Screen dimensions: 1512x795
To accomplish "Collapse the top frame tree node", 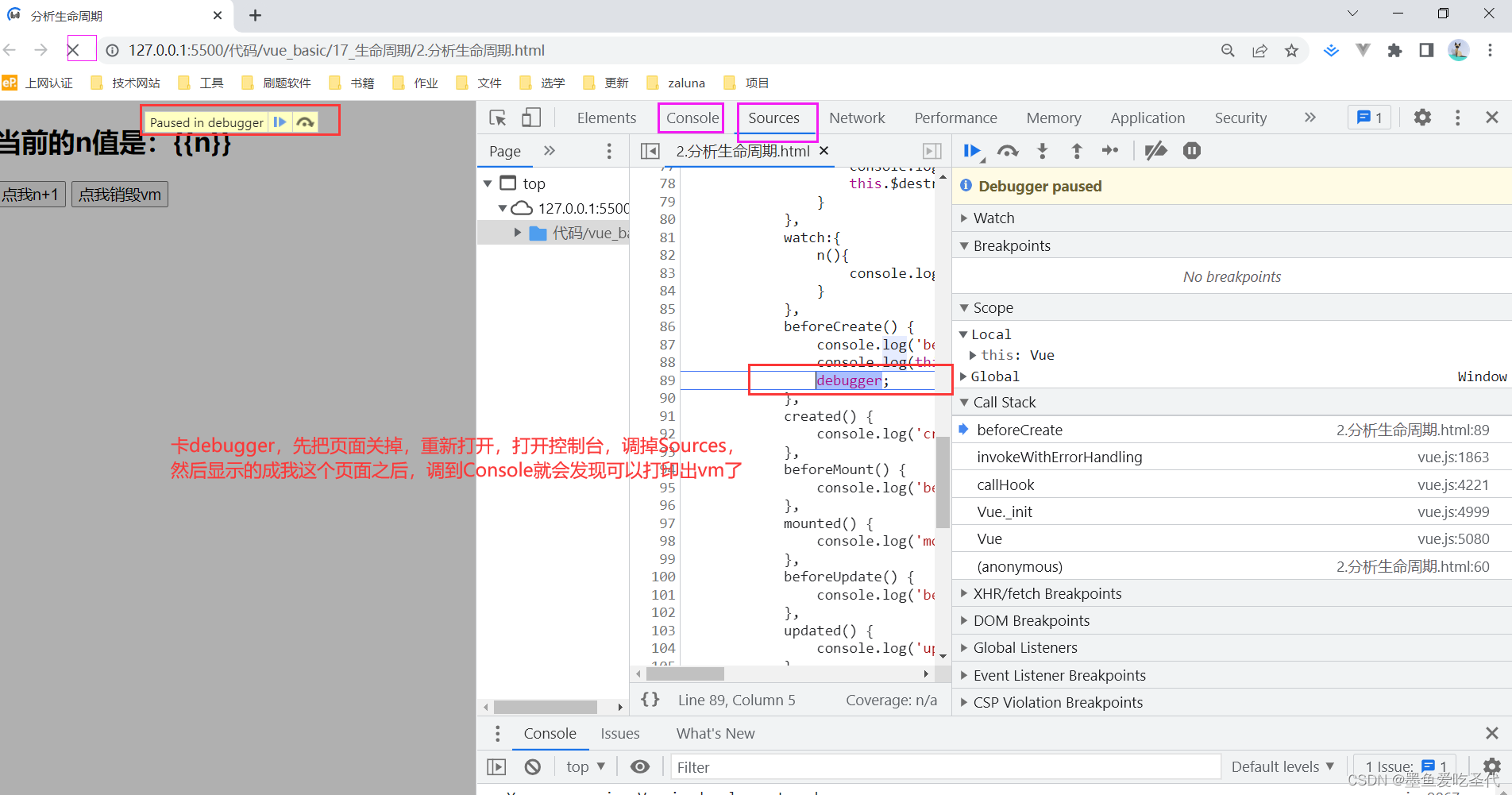I will [488, 183].
